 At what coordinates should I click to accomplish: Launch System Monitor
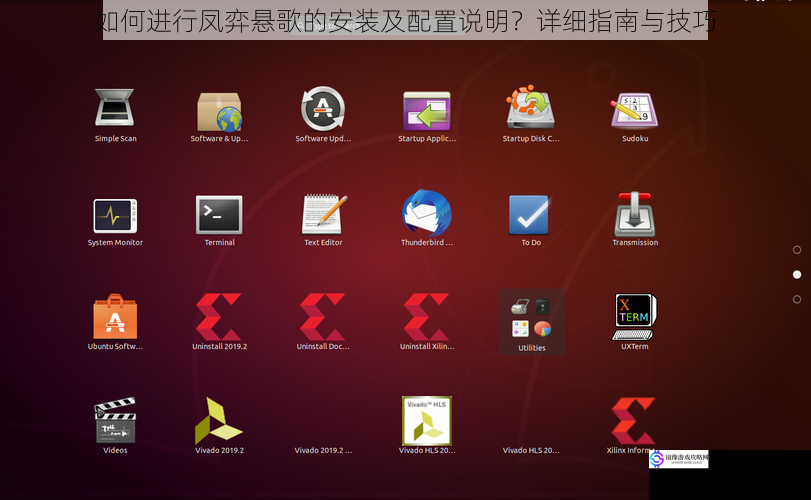coord(115,216)
